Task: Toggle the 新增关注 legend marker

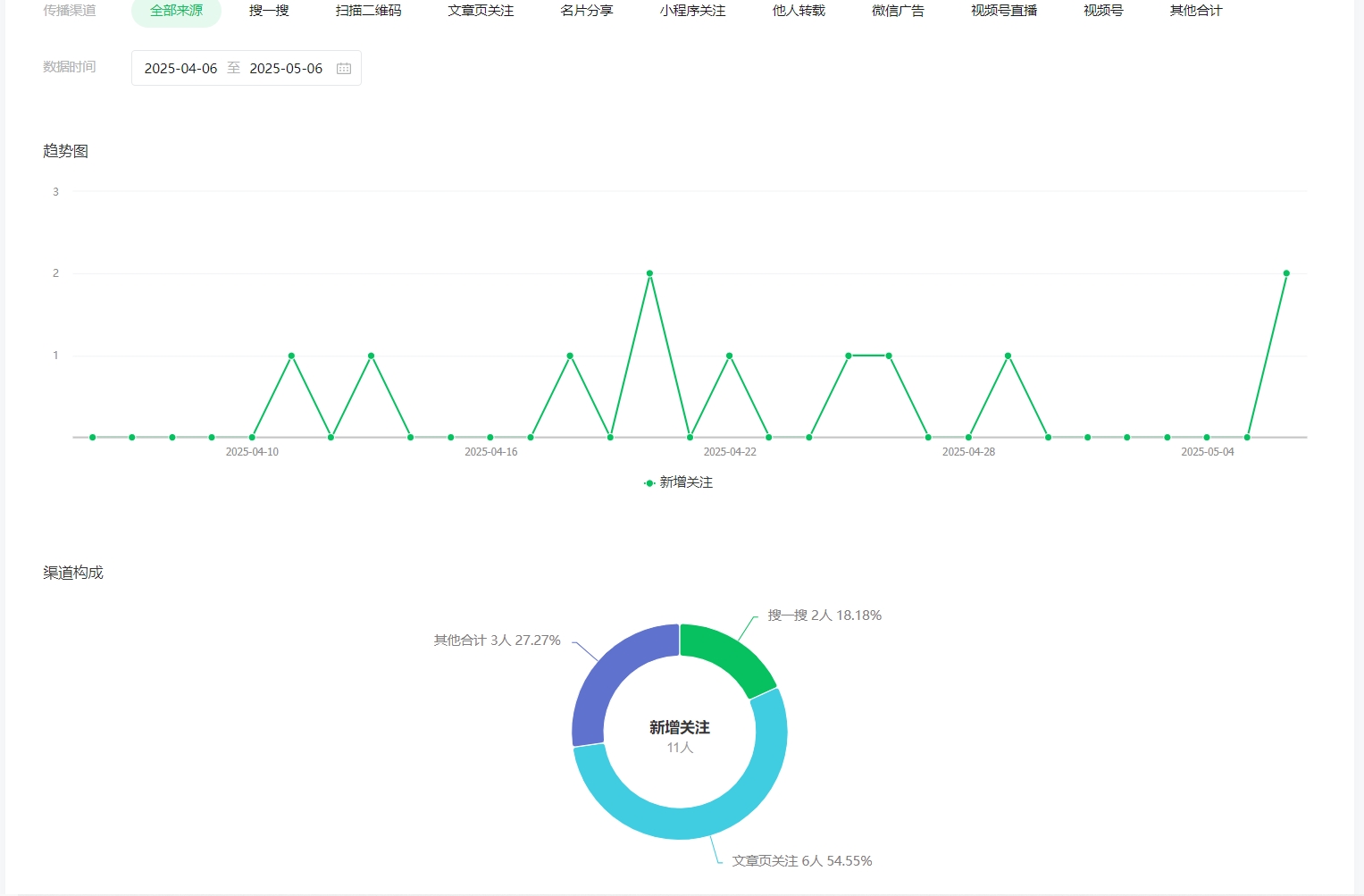Action: click(649, 483)
